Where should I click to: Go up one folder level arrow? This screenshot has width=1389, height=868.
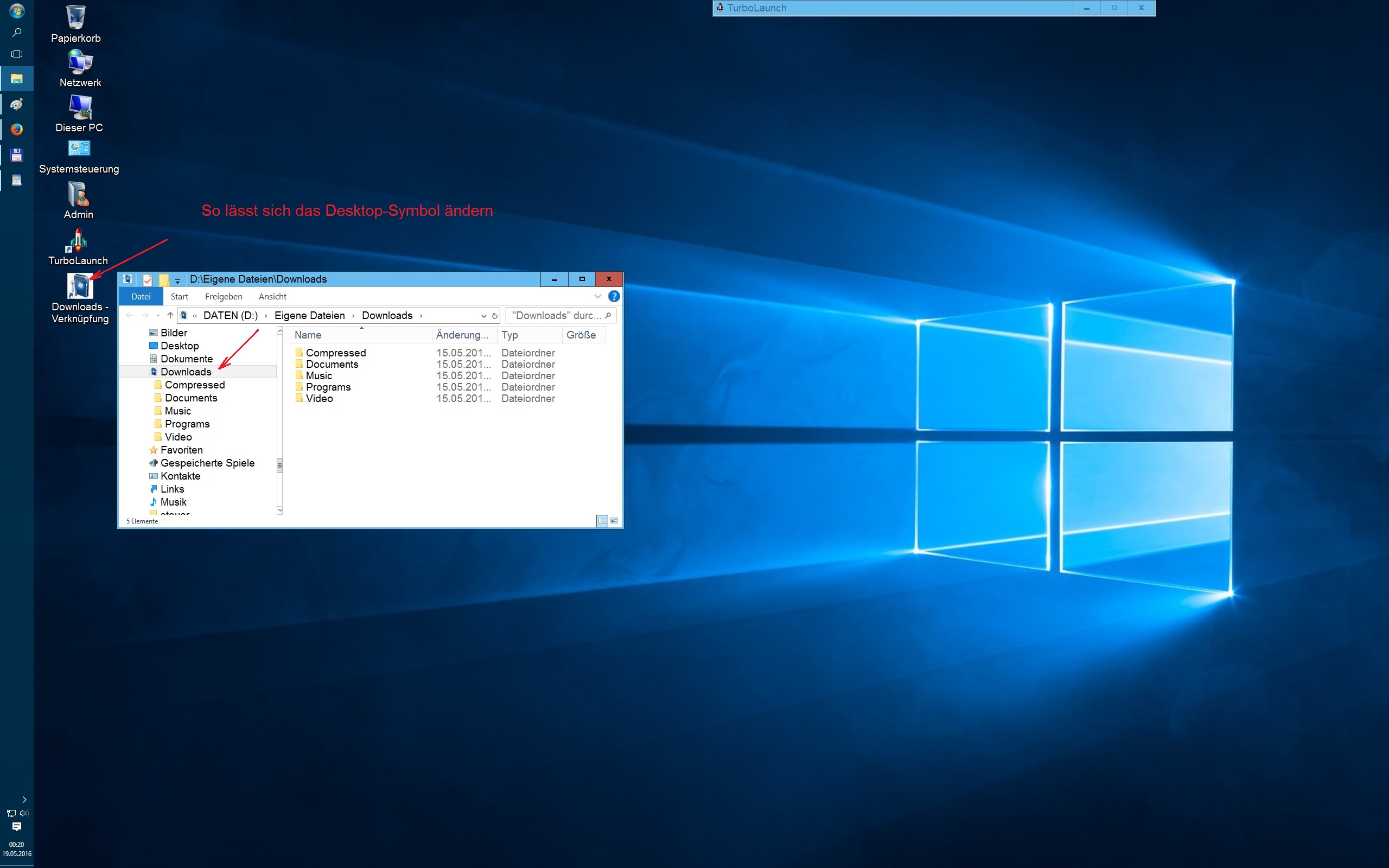[170, 315]
